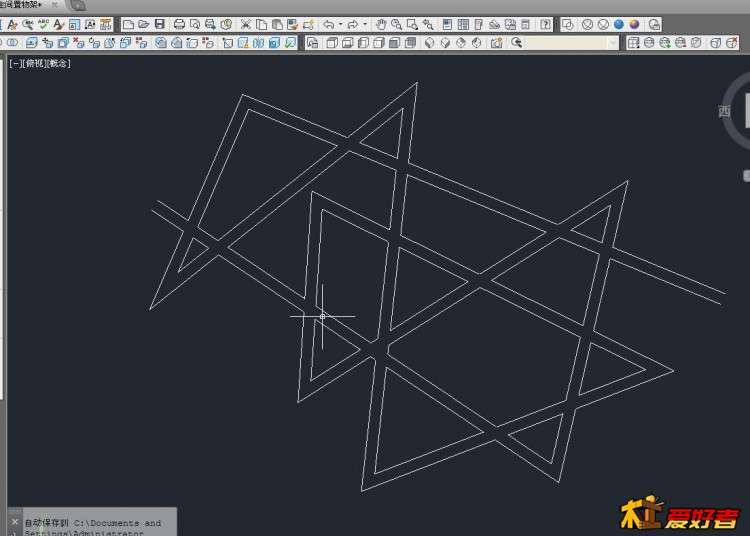Apply Realistic visual style blue sphere
Viewport: 750px width, 536px height.
coord(619,24)
